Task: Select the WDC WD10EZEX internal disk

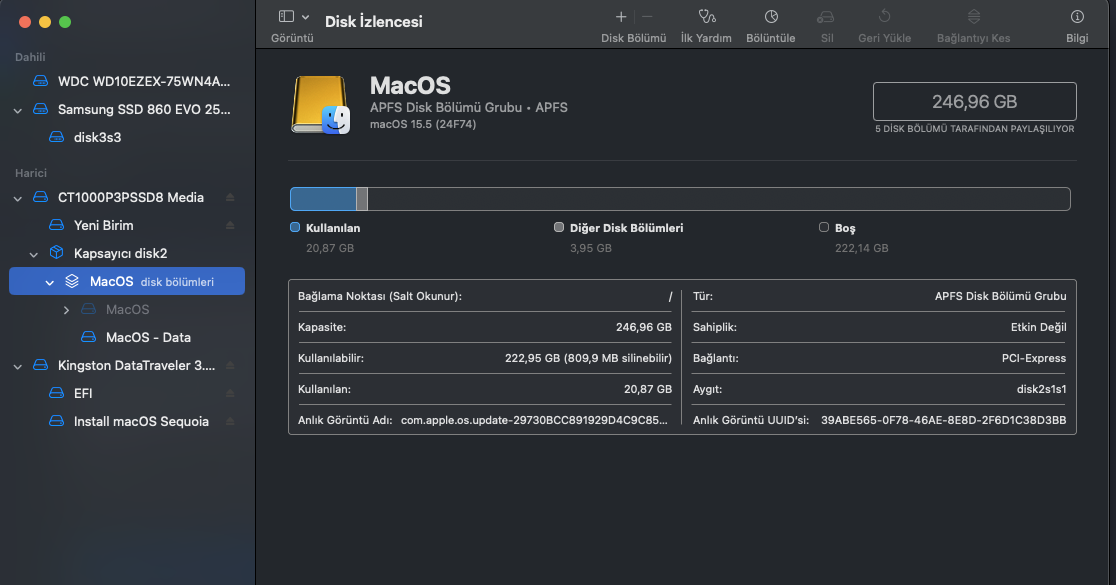Action: tap(144, 81)
